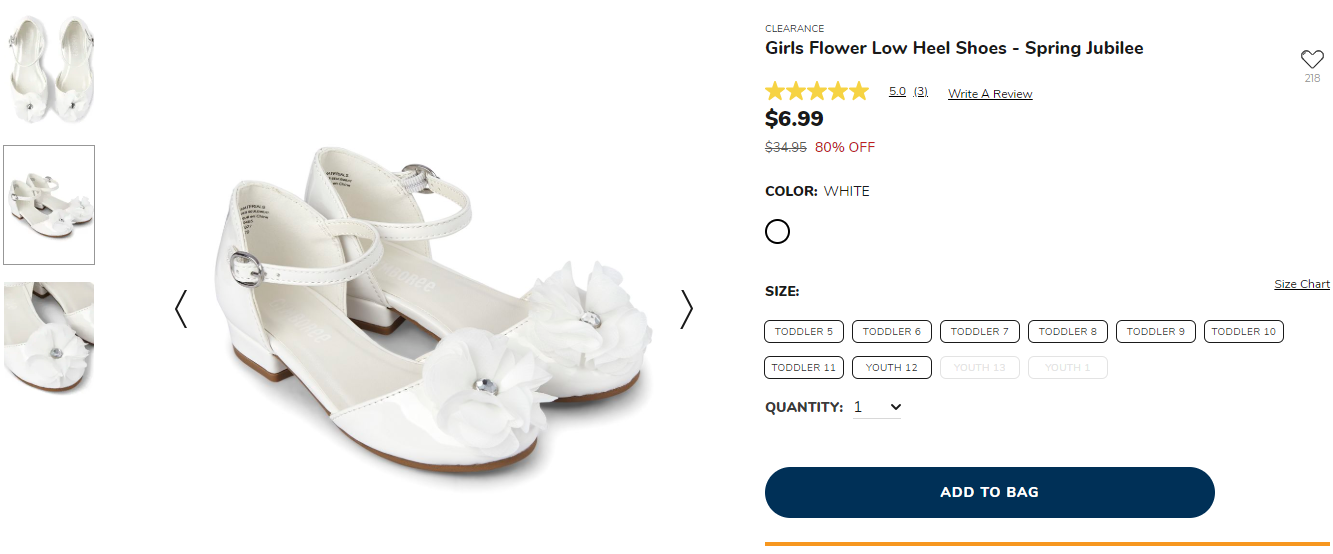Show previous product image with left arrow
Screen dimensions: 1333x554
[181, 309]
